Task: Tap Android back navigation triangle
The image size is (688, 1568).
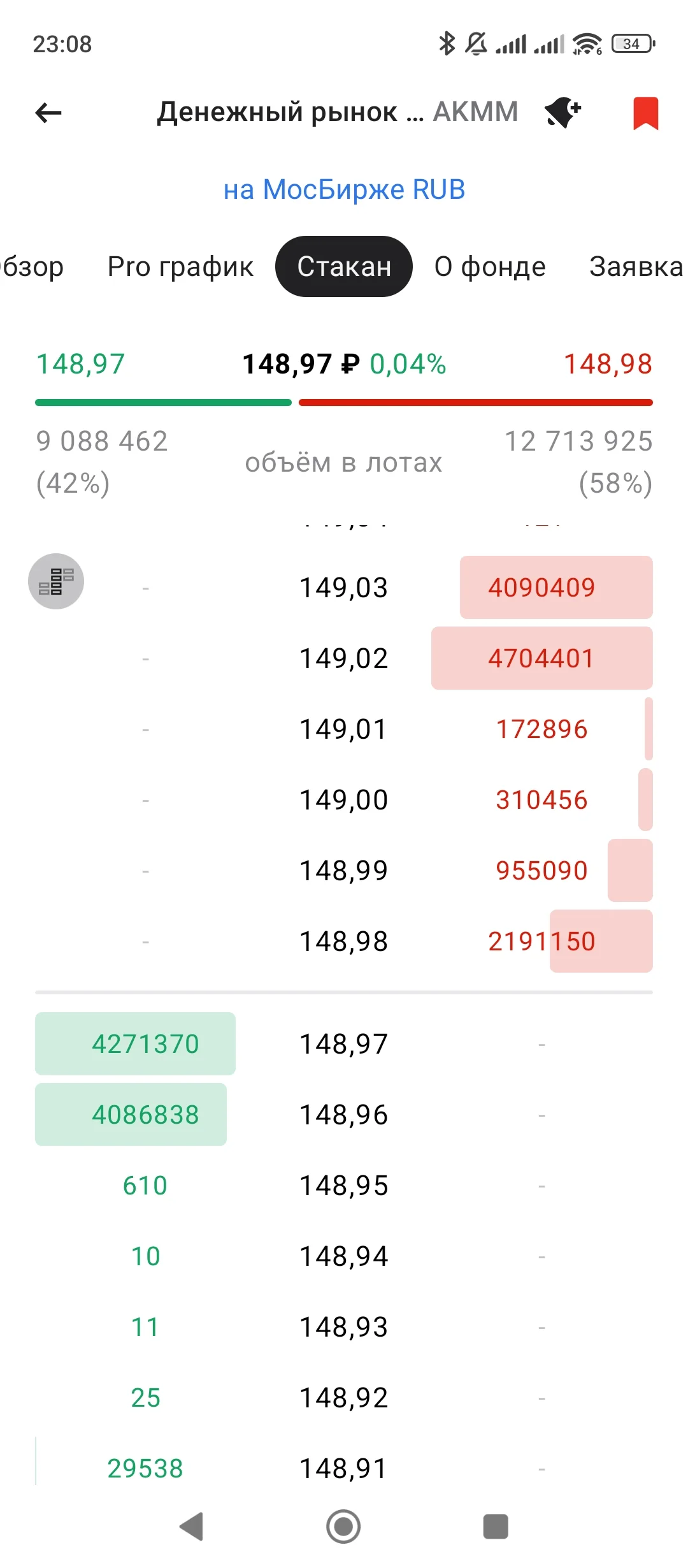Action: [x=192, y=1527]
